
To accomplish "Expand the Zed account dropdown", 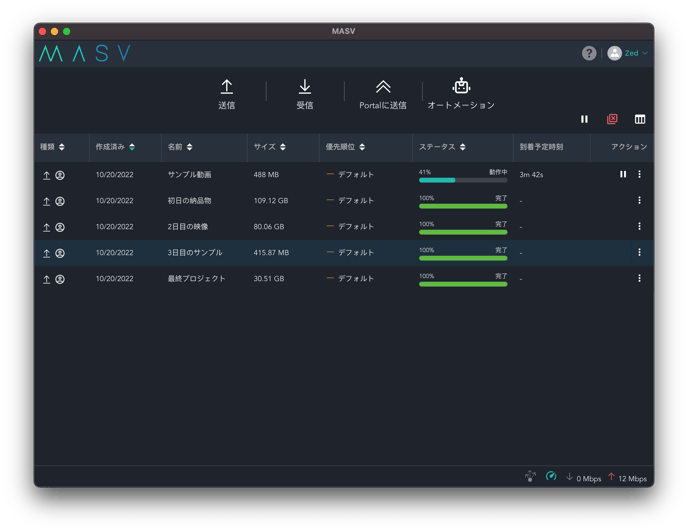I will tap(636, 53).
